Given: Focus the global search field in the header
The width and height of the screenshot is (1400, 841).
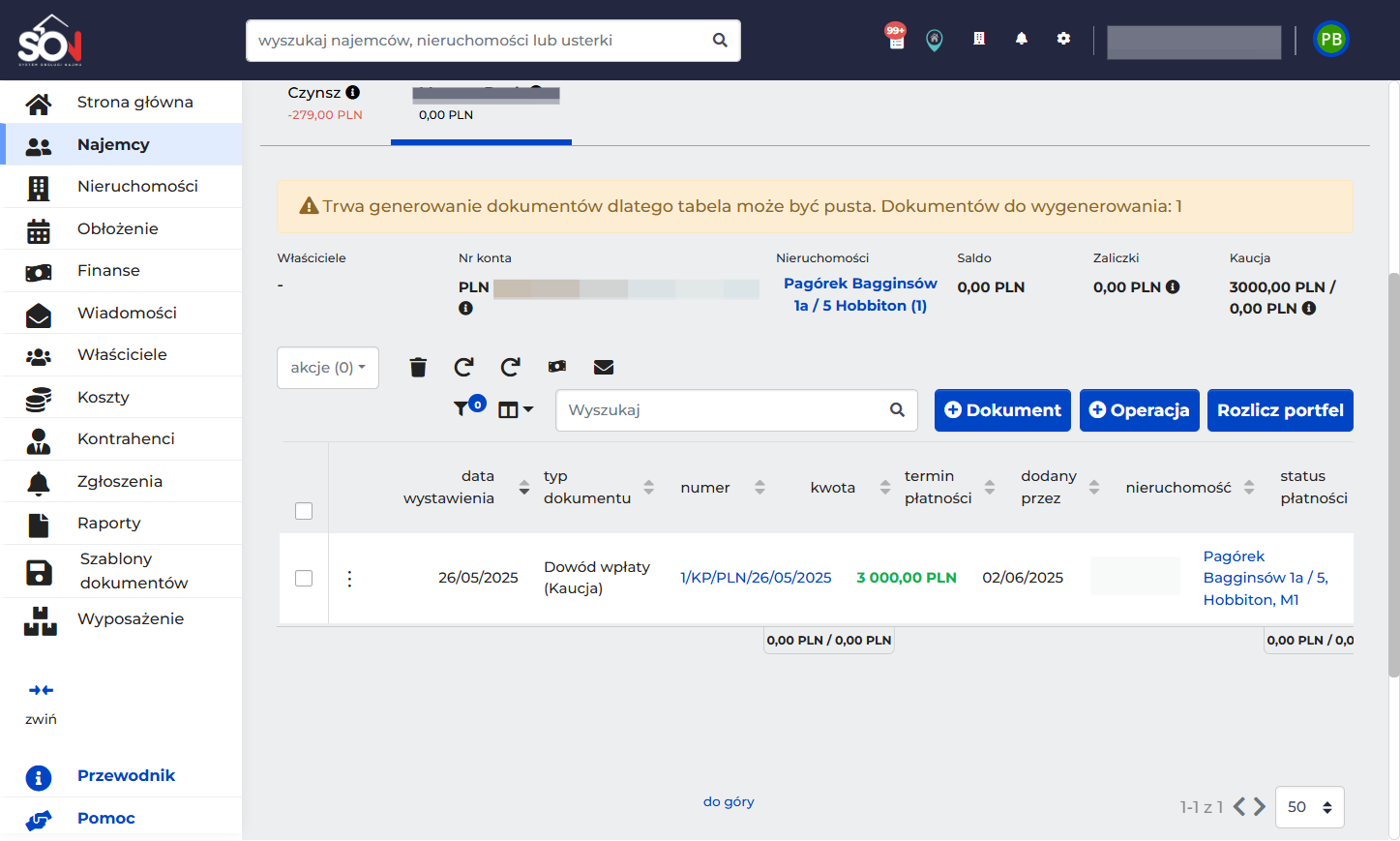Looking at the screenshot, I should (x=493, y=41).
